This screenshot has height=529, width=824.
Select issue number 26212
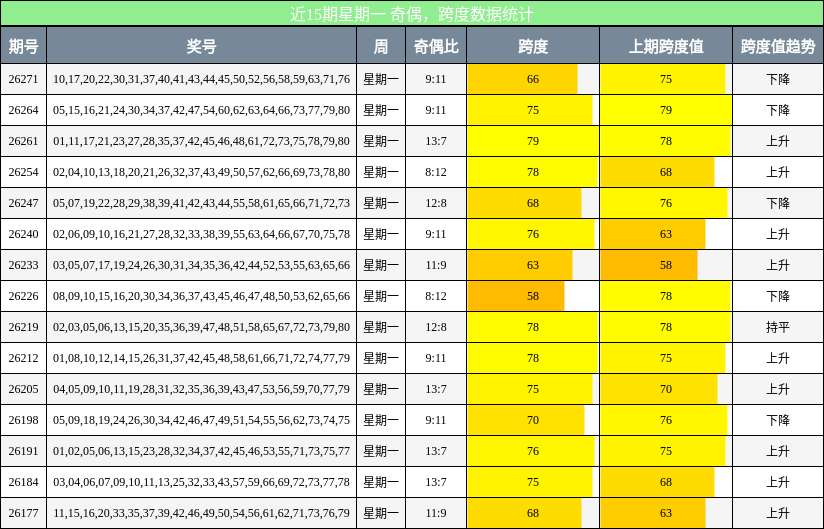tap(24, 358)
